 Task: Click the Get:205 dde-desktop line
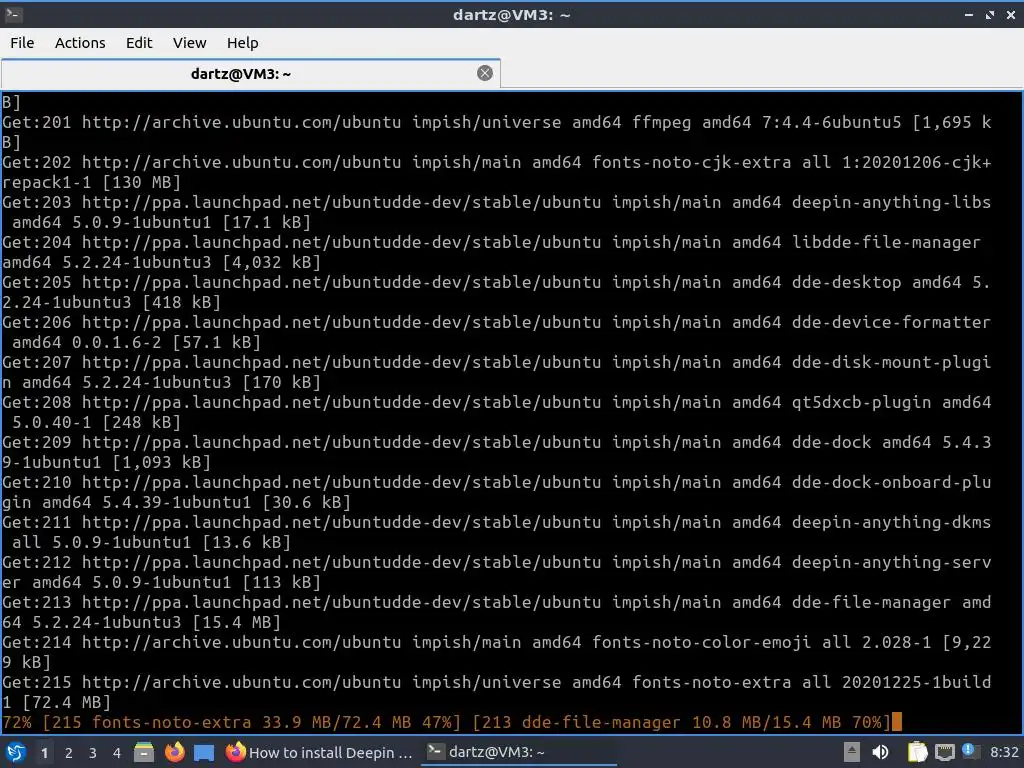[496, 292]
